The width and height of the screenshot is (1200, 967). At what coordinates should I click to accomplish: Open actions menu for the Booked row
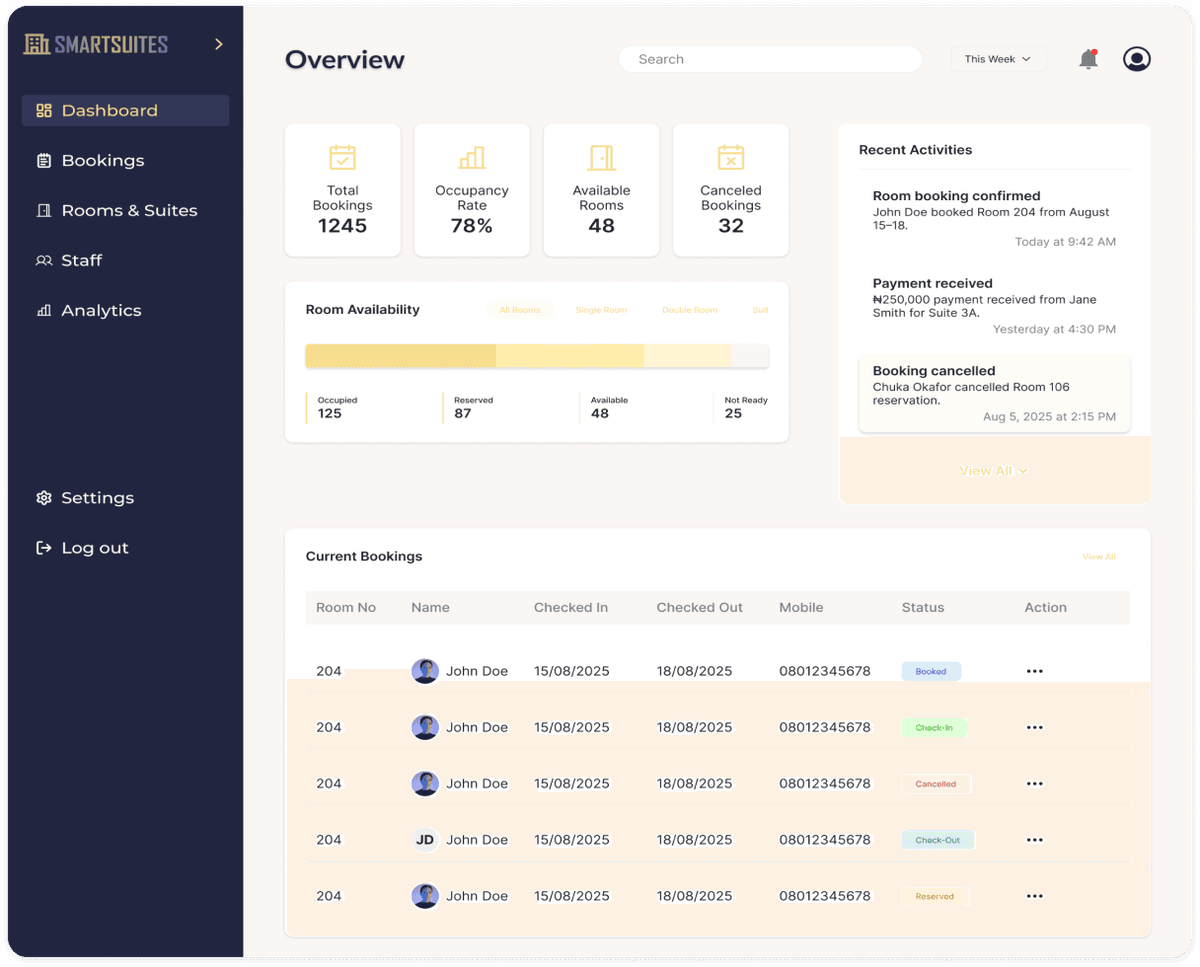(1034, 671)
